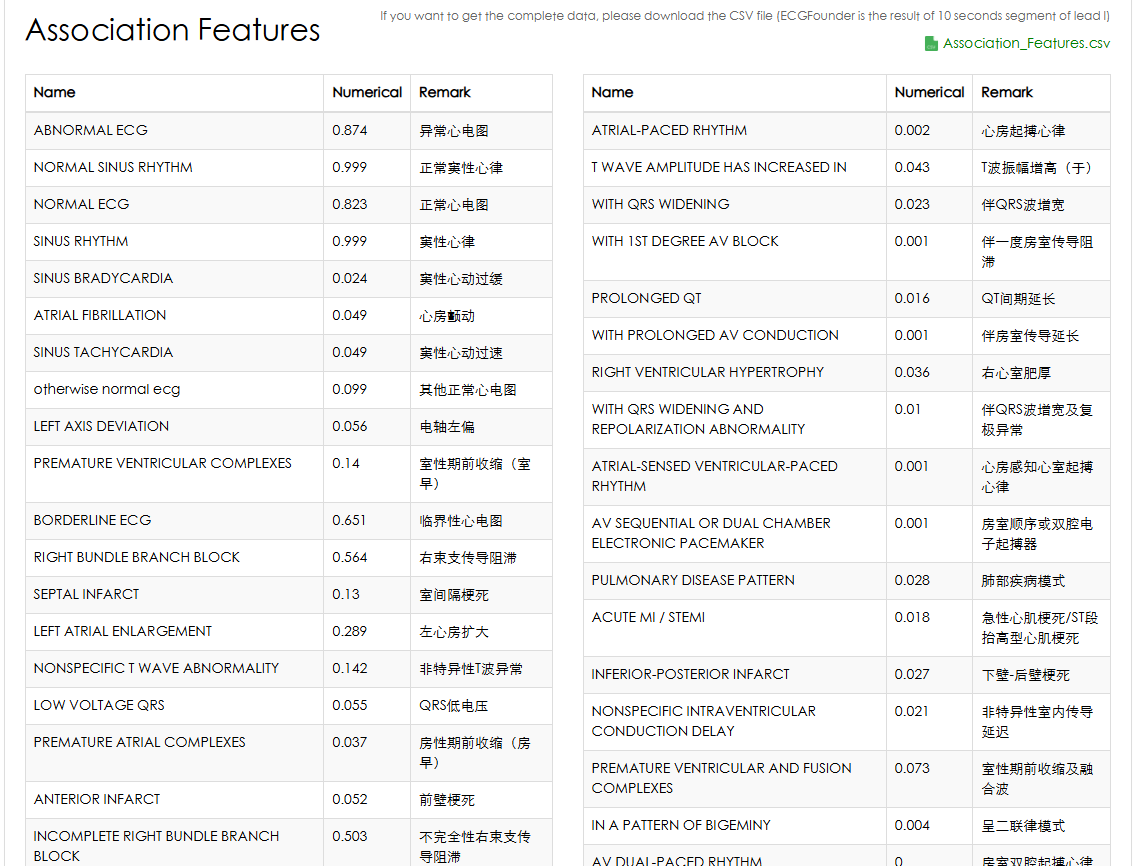Click the ATRIAL-PACED RHYTHM row name
1138x866 pixels.
point(669,130)
